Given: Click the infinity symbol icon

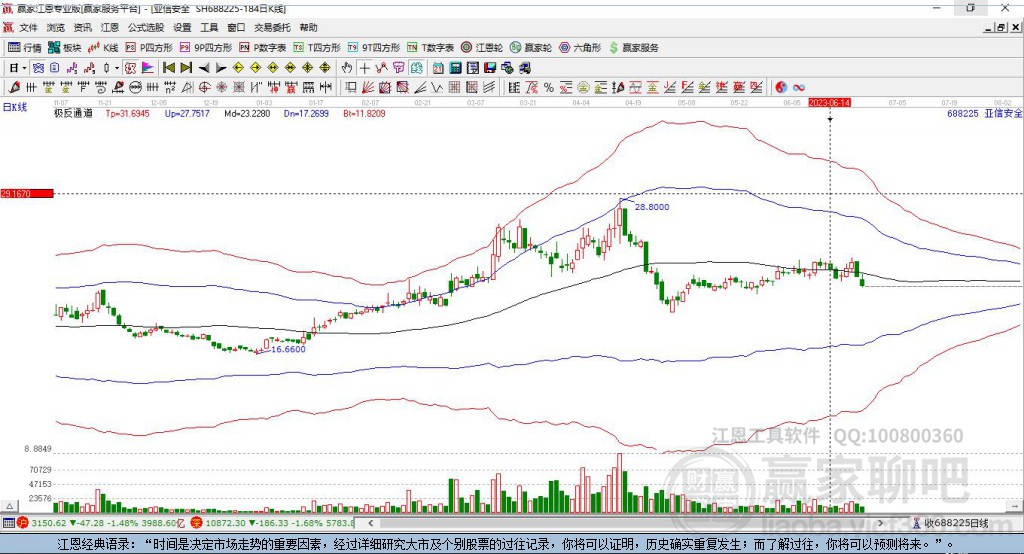Looking at the screenshot, I should point(799,88).
